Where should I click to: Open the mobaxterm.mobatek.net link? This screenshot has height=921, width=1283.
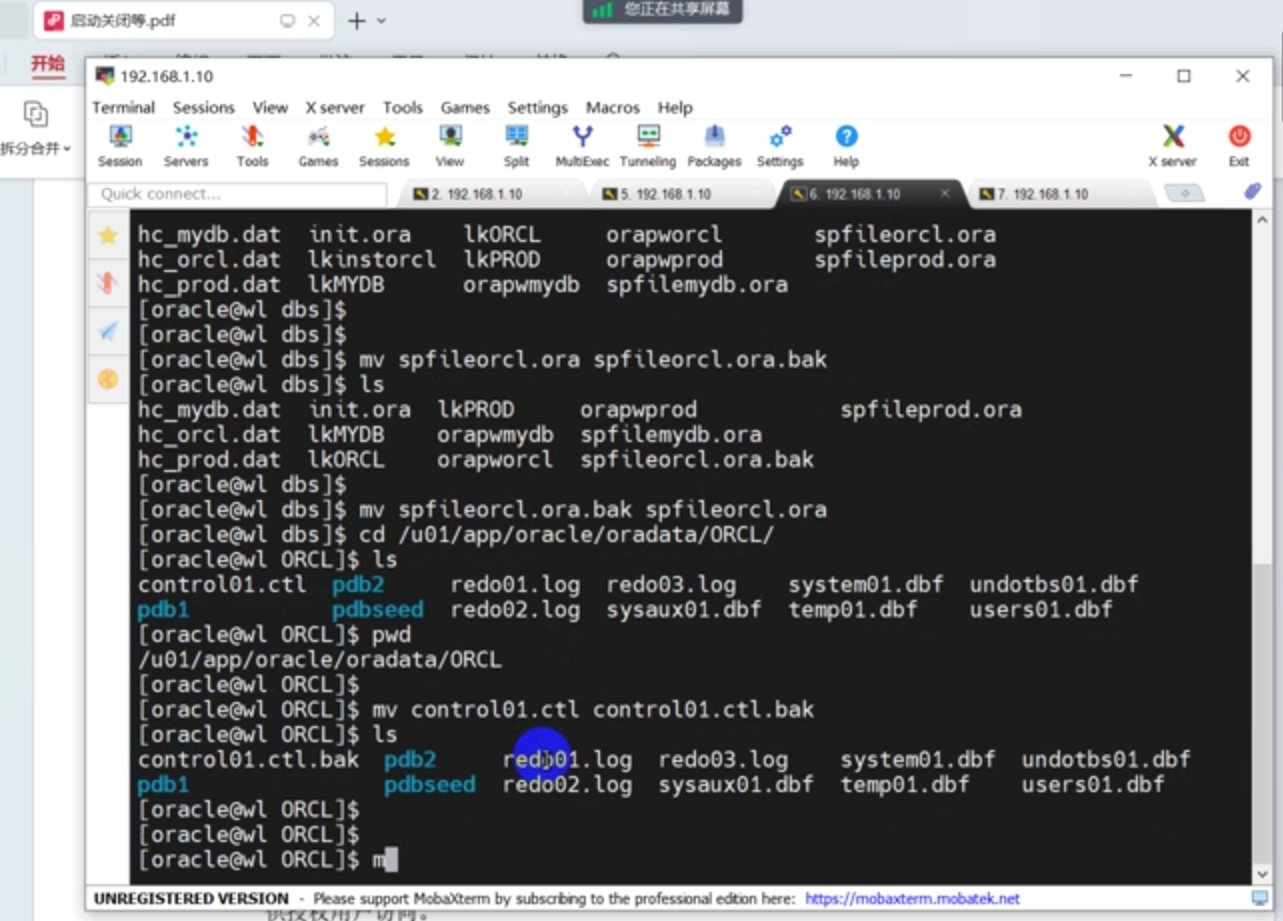(x=912, y=898)
